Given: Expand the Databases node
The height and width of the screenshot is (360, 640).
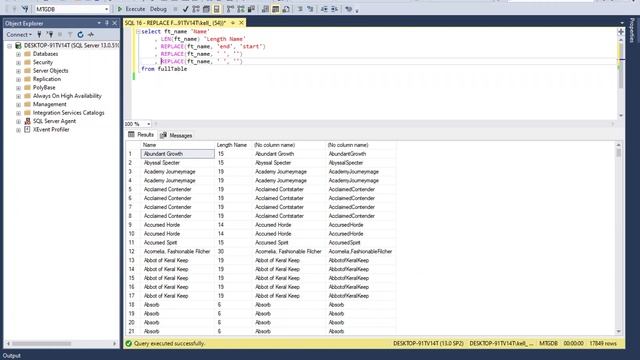Looking at the screenshot, I should (x=18, y=54).
